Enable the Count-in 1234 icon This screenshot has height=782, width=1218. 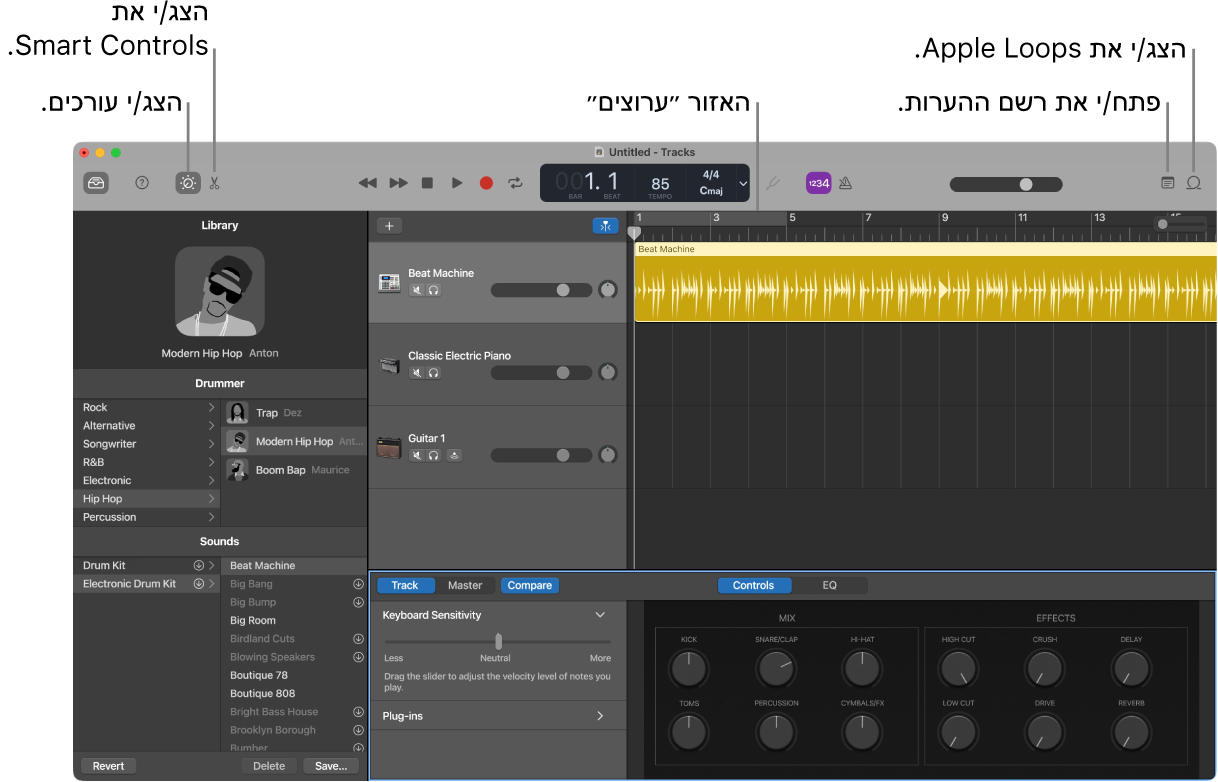point(818,183)
